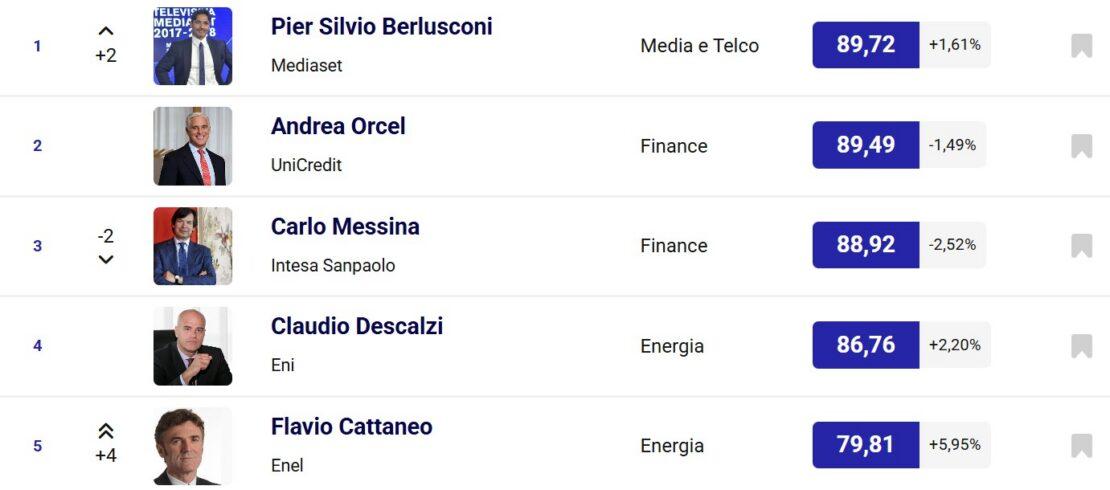The width and height of the screenshot is (1110, 490).
Task: Click the 89,72 score badge
Action: [865, 45]
